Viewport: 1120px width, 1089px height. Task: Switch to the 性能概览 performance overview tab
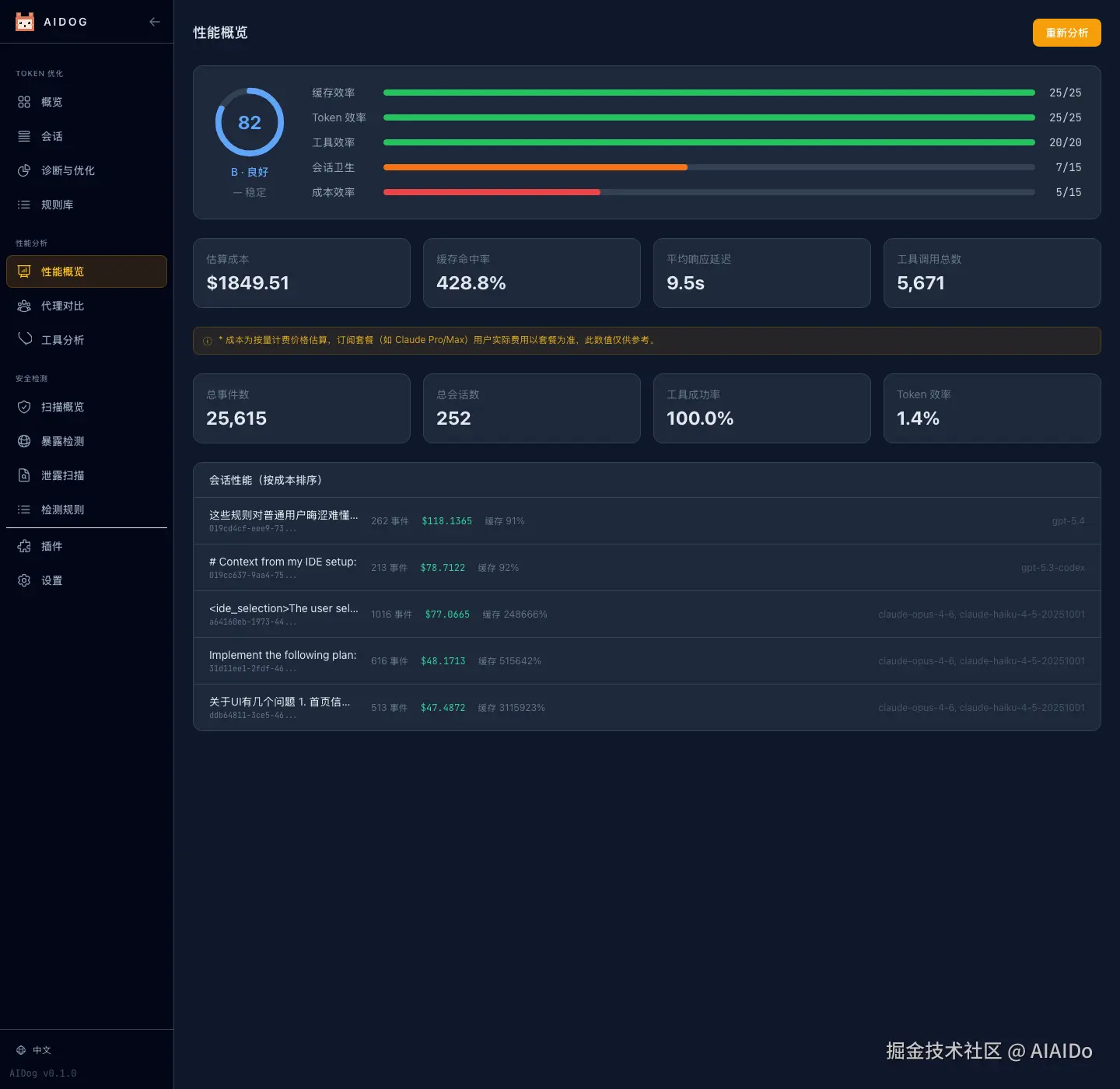pos(23,271)
